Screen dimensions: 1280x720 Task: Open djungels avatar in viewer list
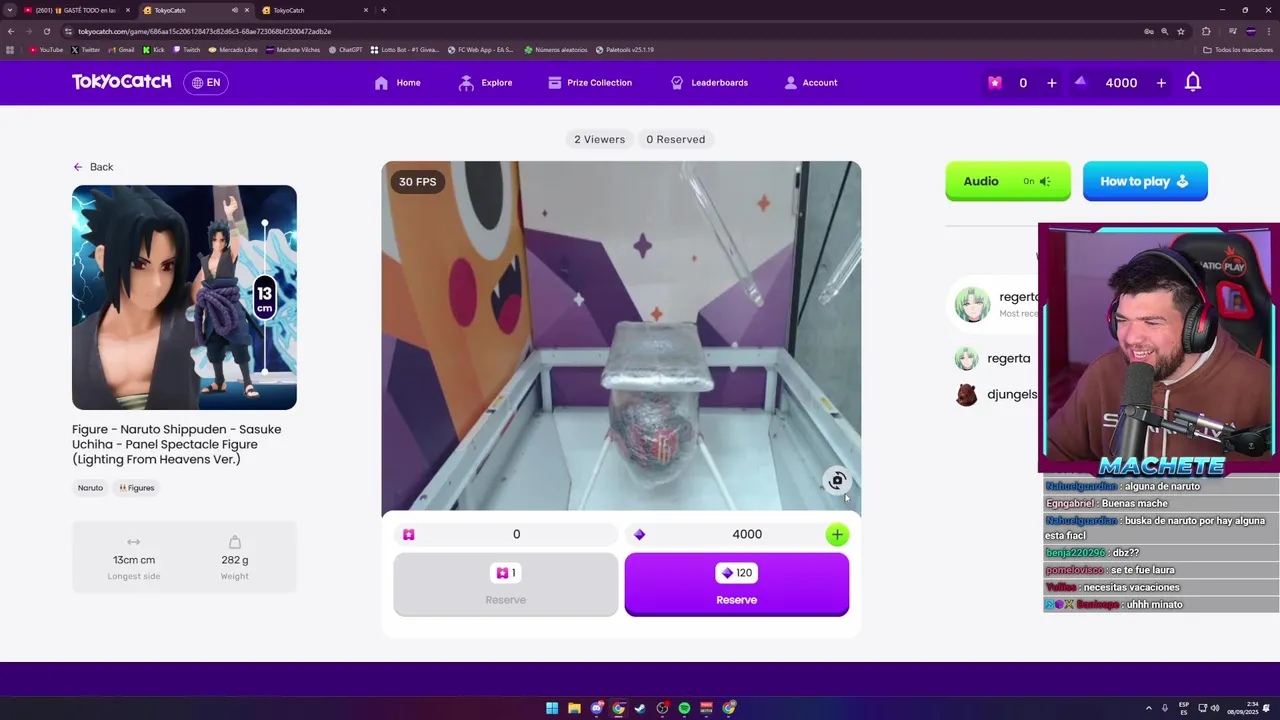pos(966,395)
